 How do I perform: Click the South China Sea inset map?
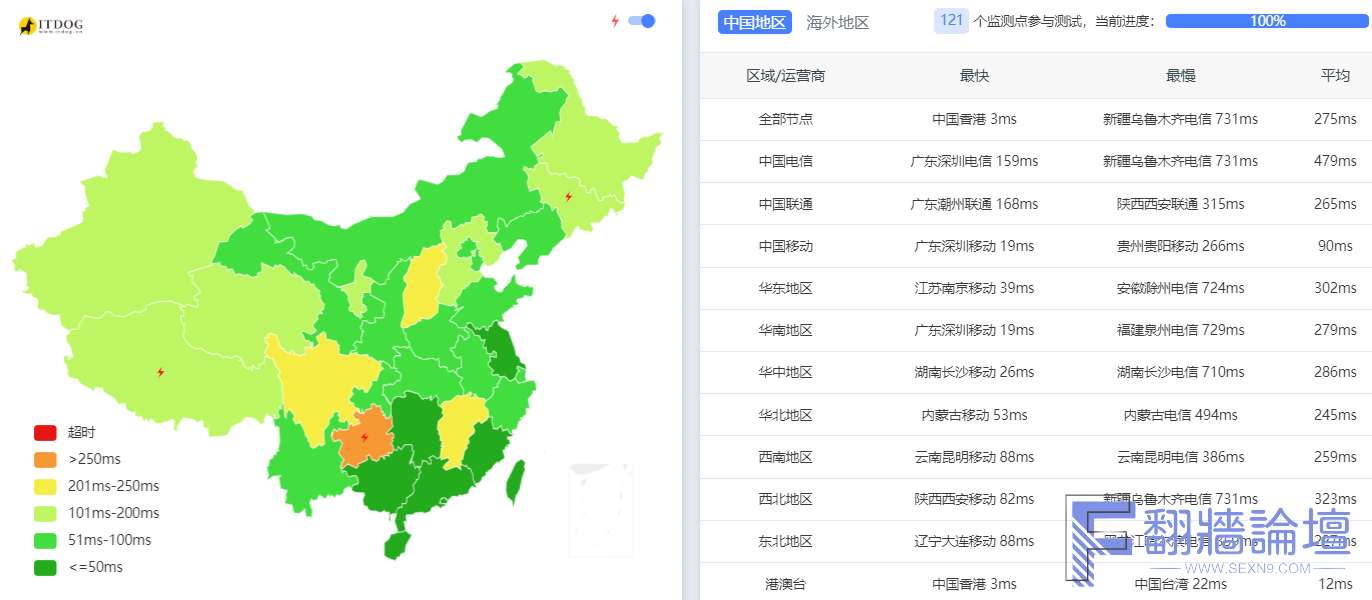click(x=600, y=509)
